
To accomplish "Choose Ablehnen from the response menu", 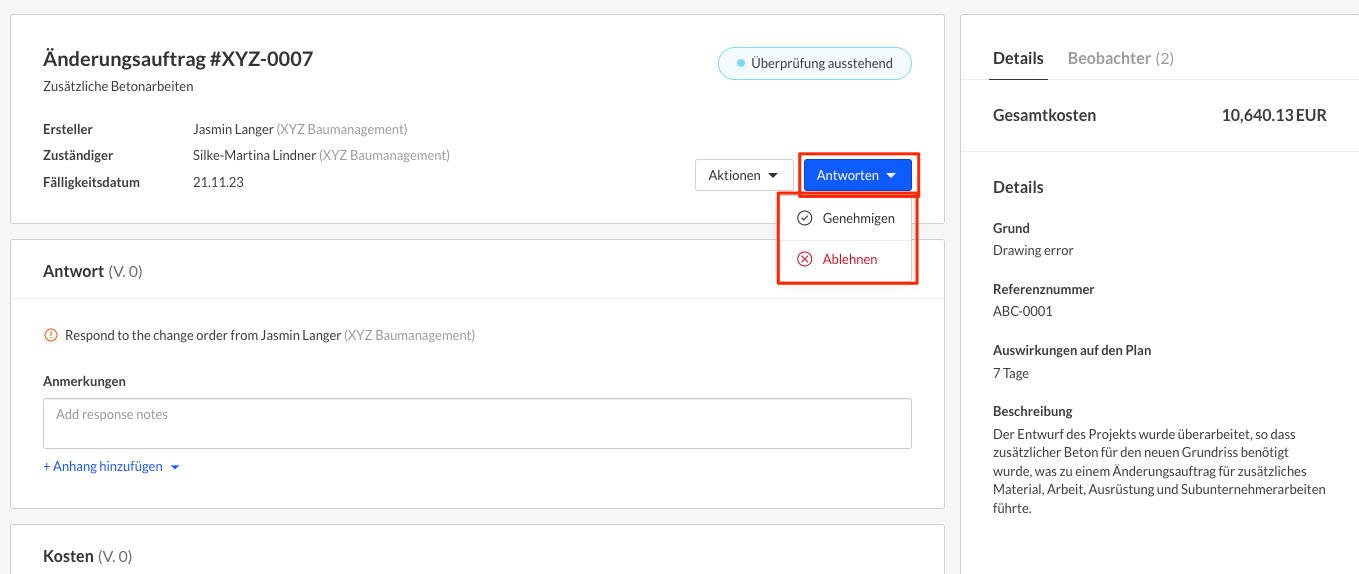I will coord(850,259).
